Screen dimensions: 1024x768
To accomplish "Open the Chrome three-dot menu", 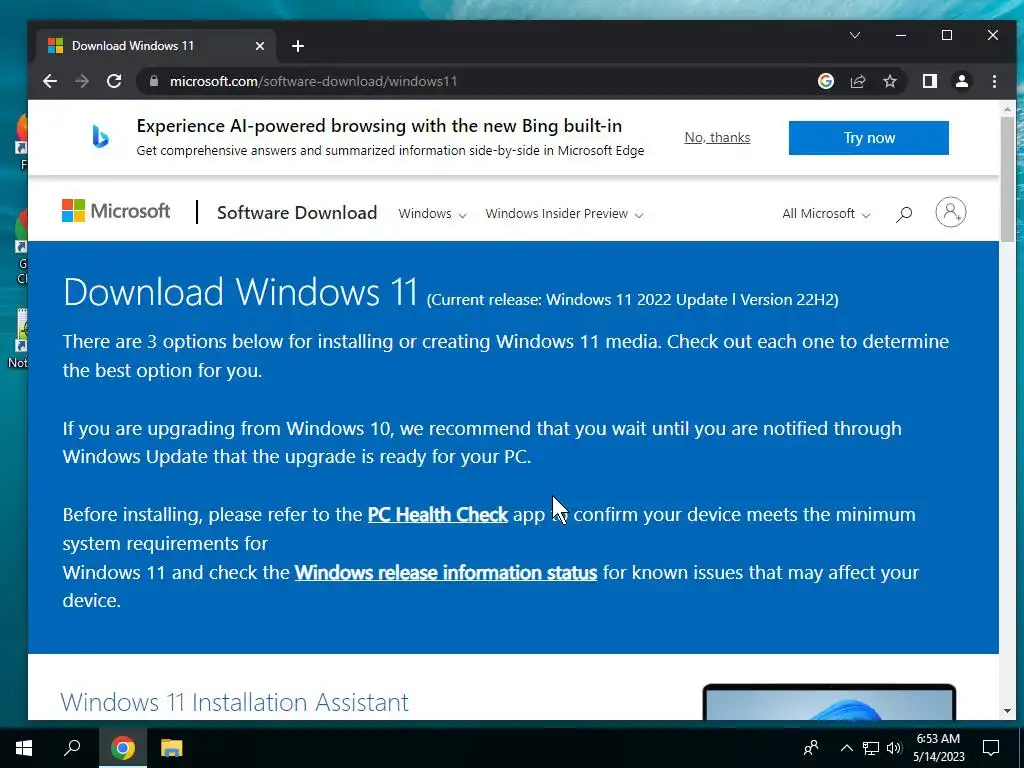I will pos(994,81).
